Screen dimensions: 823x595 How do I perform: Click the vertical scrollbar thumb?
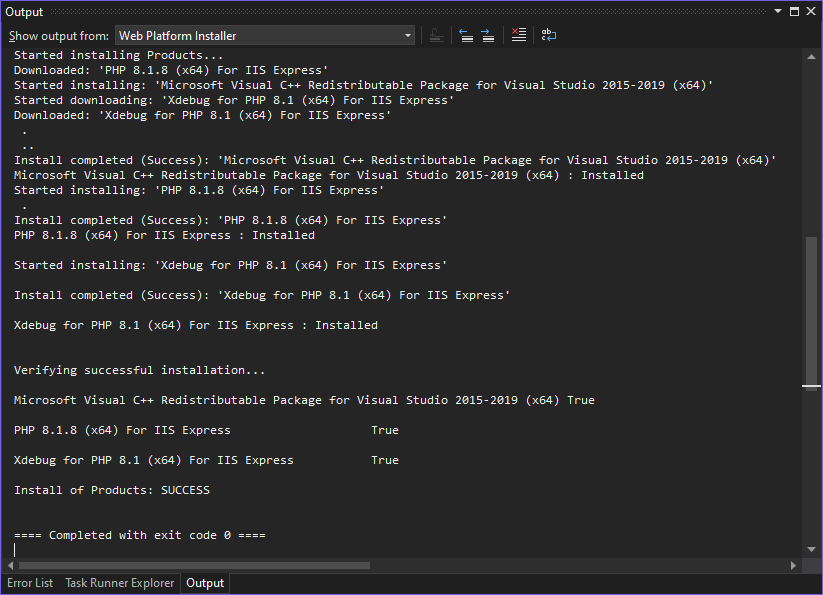click(811, 312)
